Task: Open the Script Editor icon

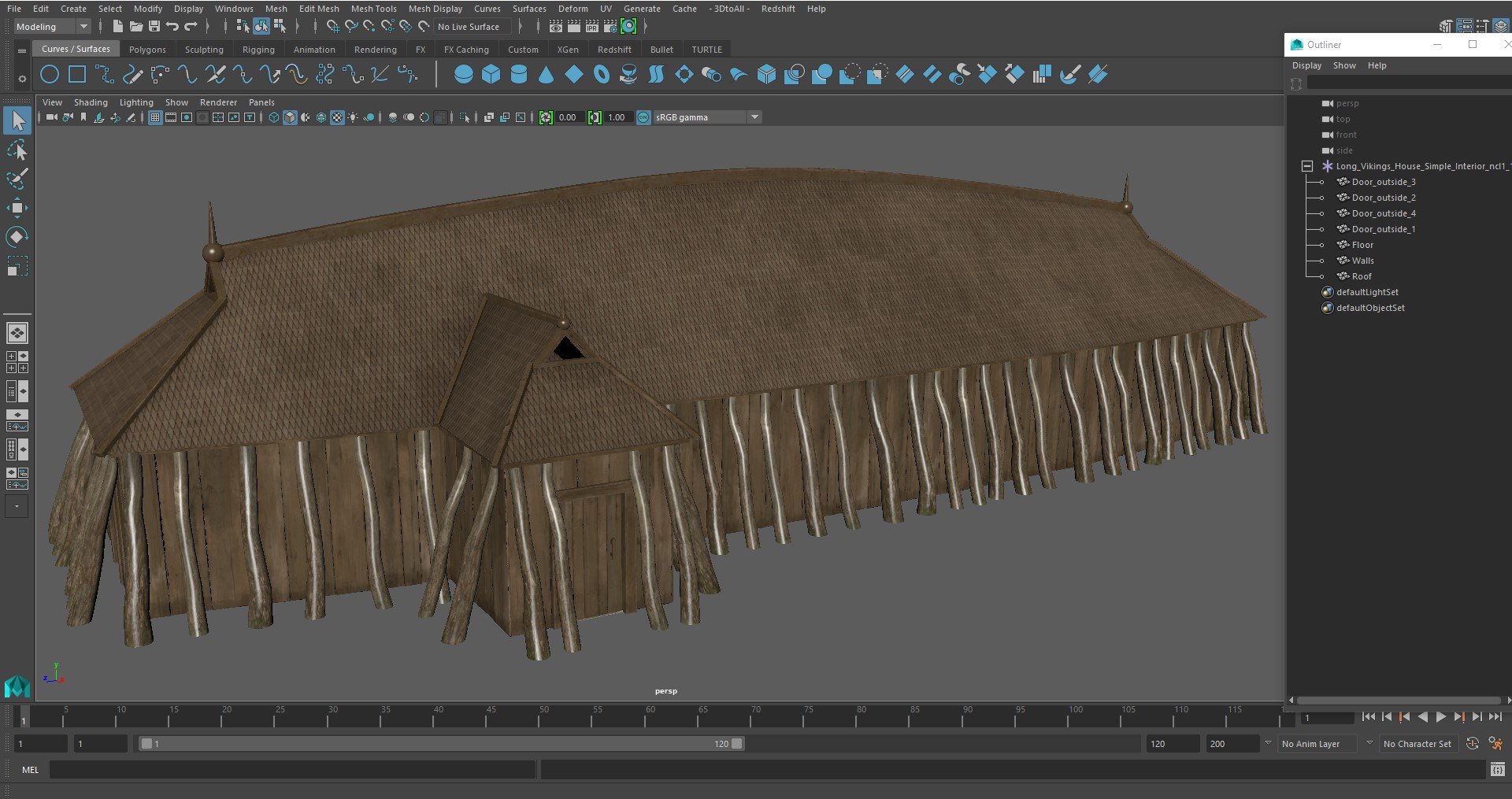Action: (x=1498, y=770)
